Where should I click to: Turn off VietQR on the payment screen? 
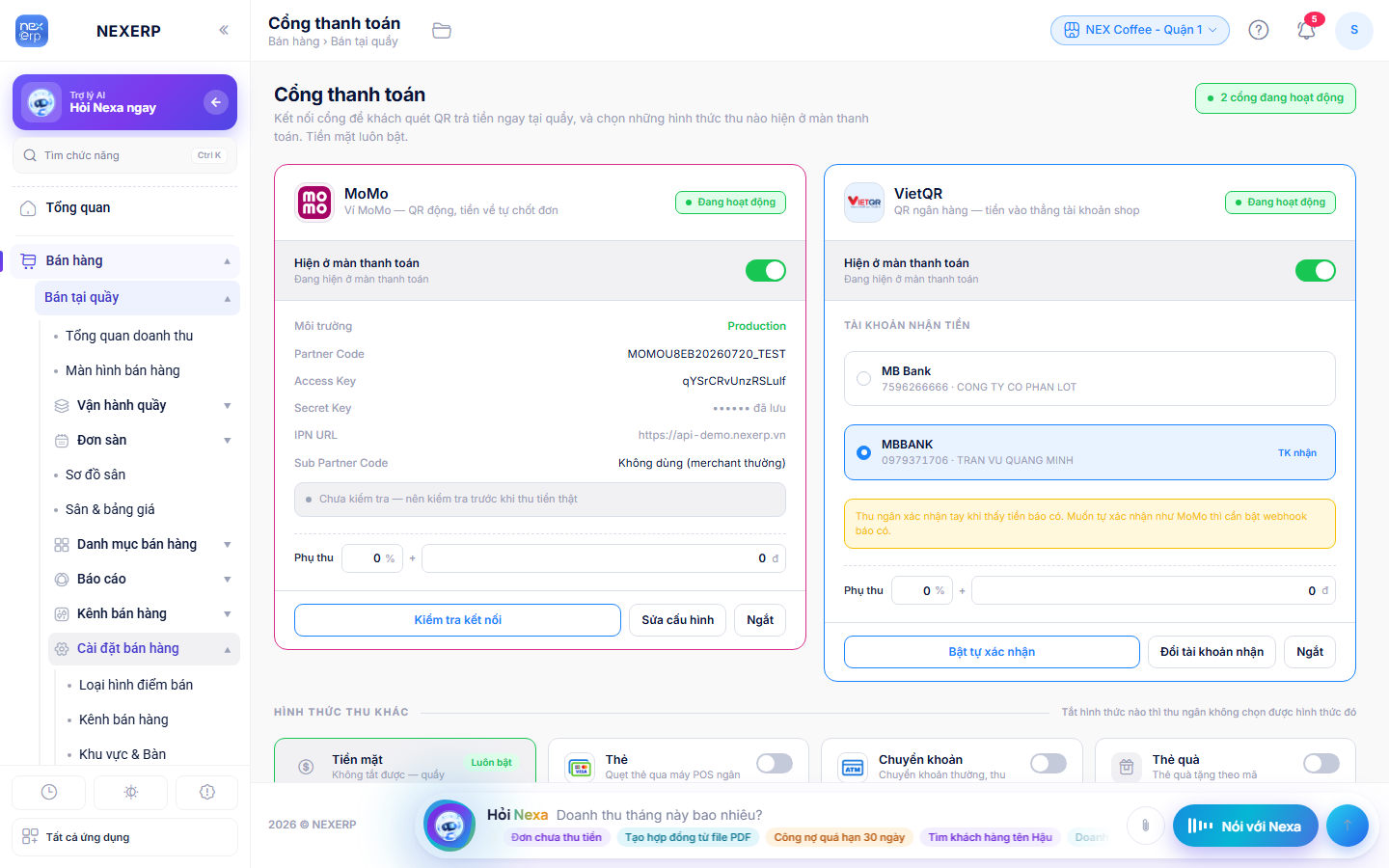[1316, 271]
